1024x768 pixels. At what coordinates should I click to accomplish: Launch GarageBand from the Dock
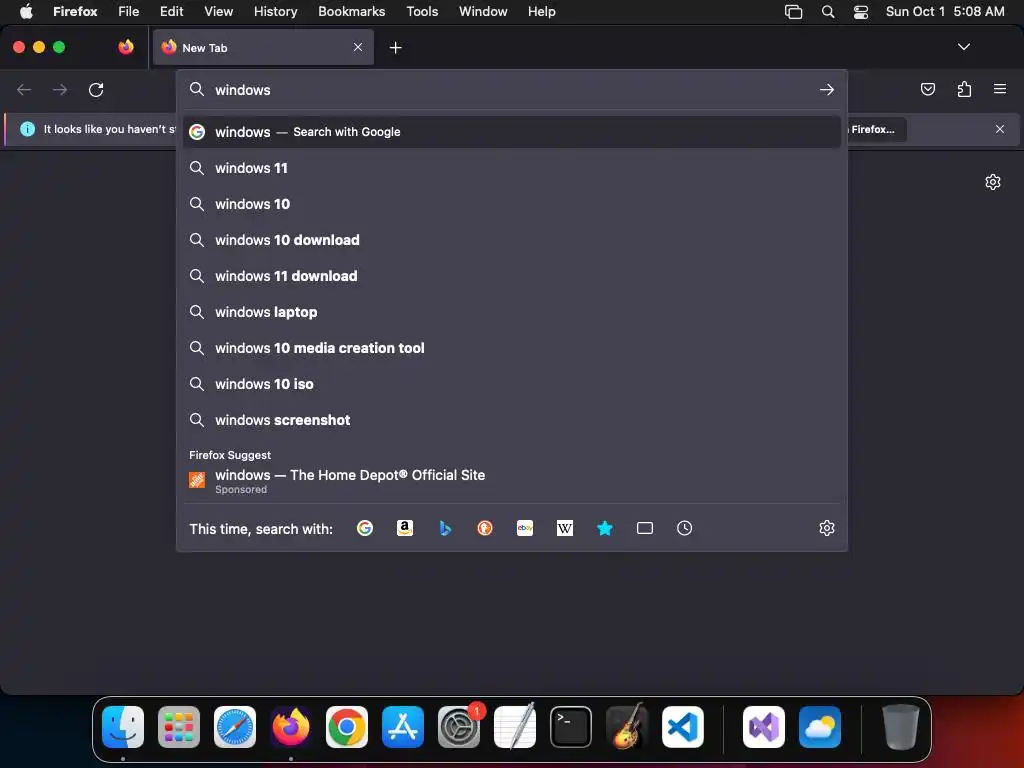click(x=626, y=726)
